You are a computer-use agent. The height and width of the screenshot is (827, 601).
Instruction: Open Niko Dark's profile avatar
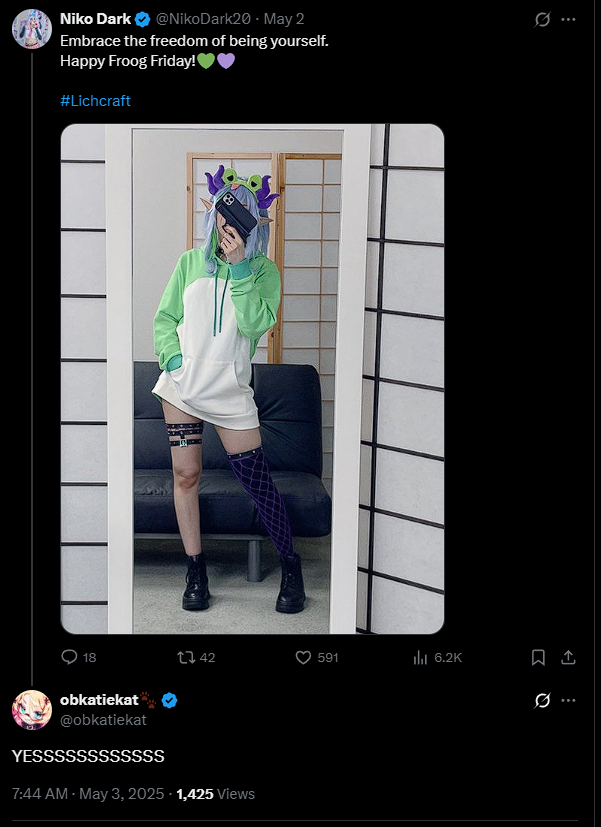[32, 29]
